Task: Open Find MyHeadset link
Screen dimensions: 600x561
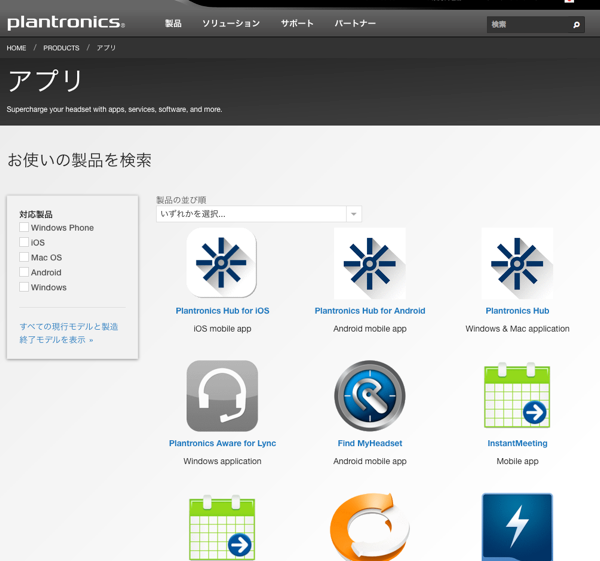Action: (370, 443)
